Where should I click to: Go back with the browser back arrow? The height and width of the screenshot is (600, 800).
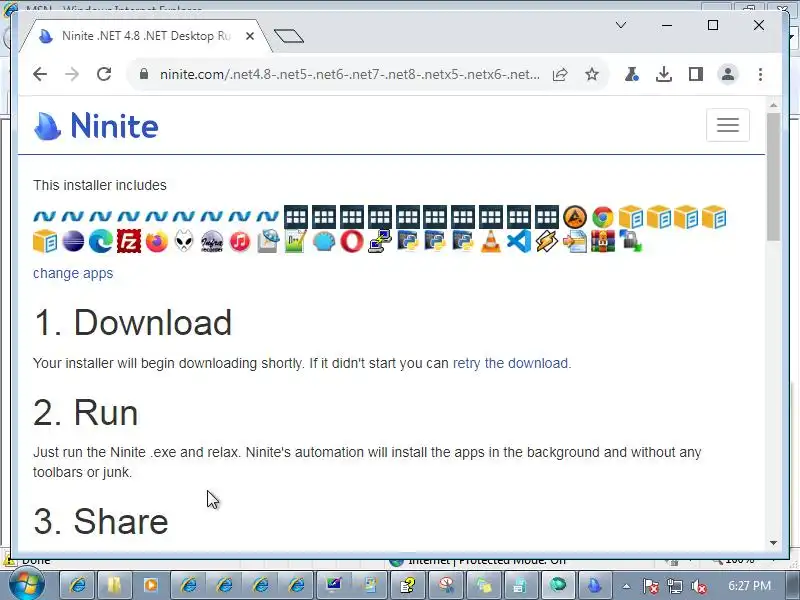coord(40,74)
